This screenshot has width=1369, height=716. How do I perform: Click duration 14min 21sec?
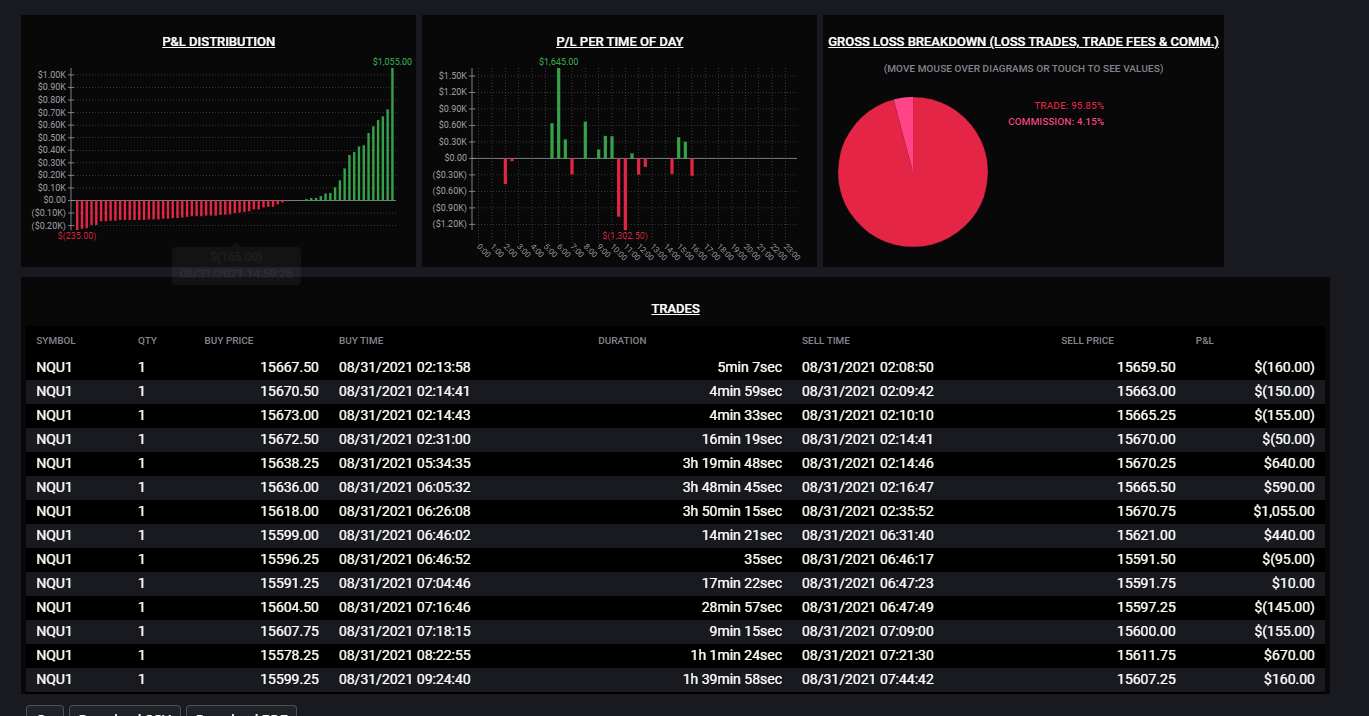pyautogui.click(x=742, y=535)
